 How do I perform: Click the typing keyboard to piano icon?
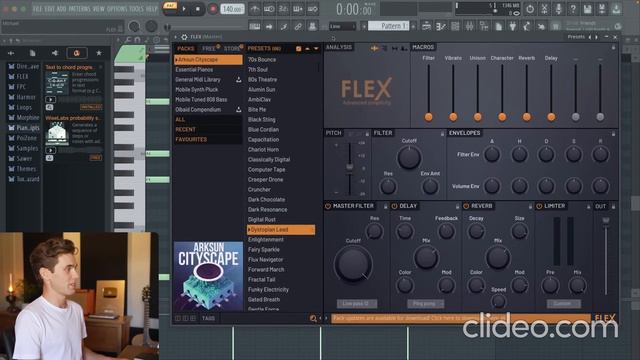coord(255,26)
